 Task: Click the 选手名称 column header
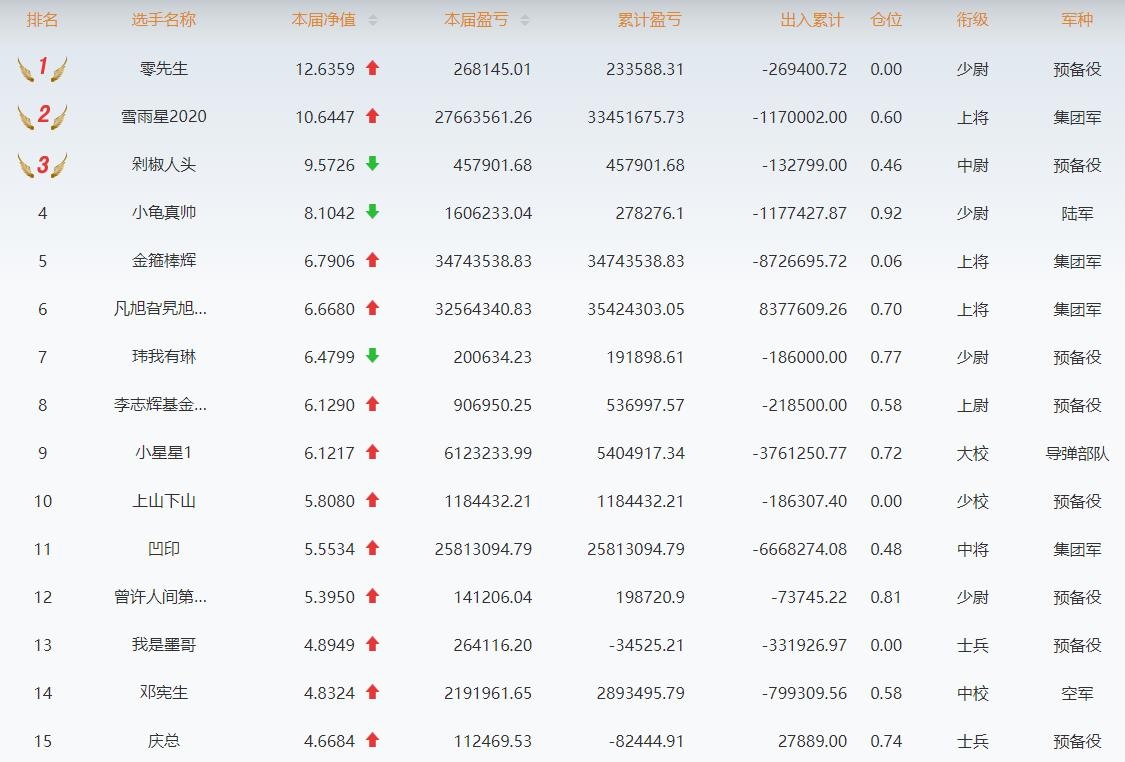(164, 20)
